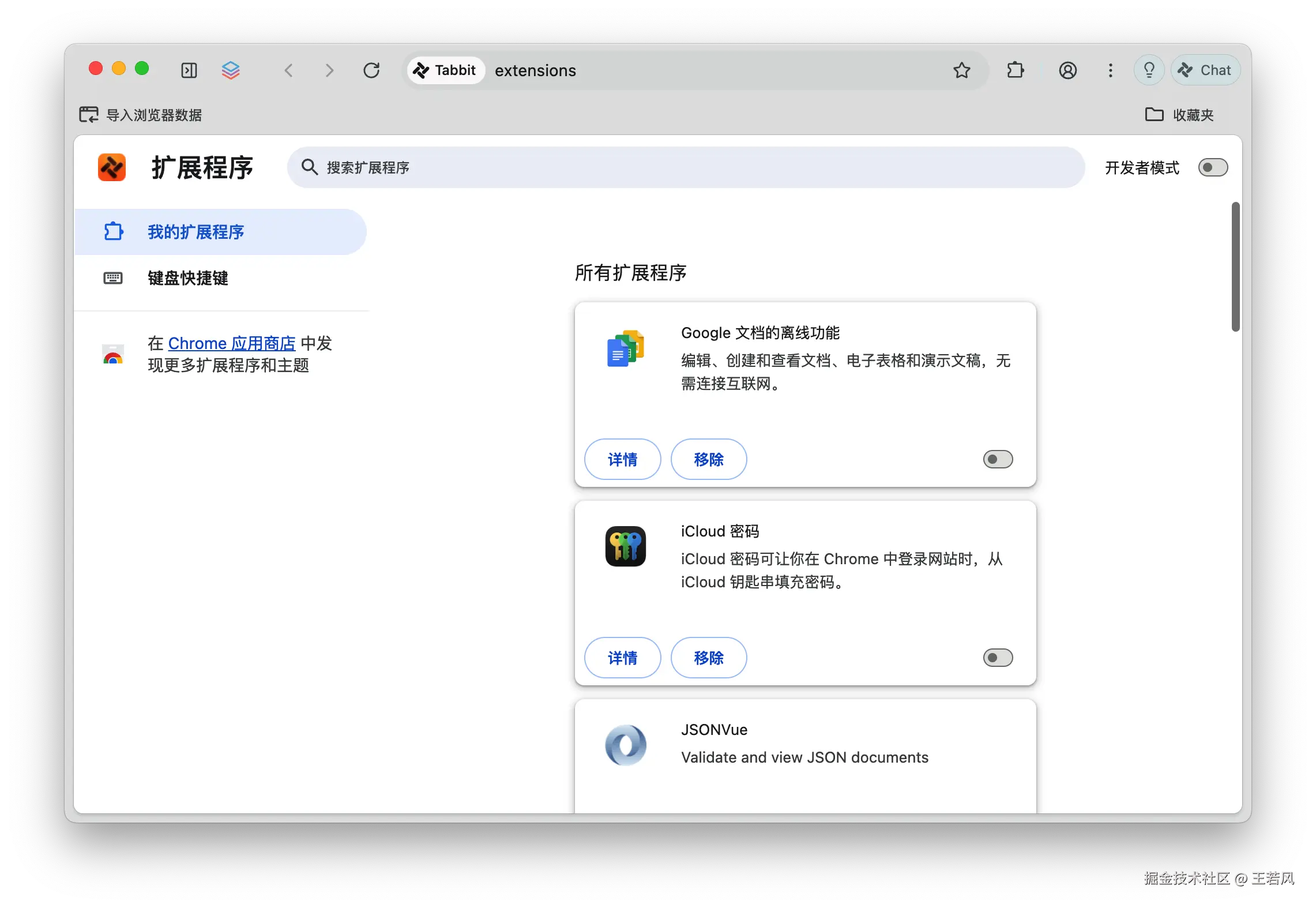Enable Google Docs offline extension toggle
The height and width of the screenshot is (908, 1316).
998,459
